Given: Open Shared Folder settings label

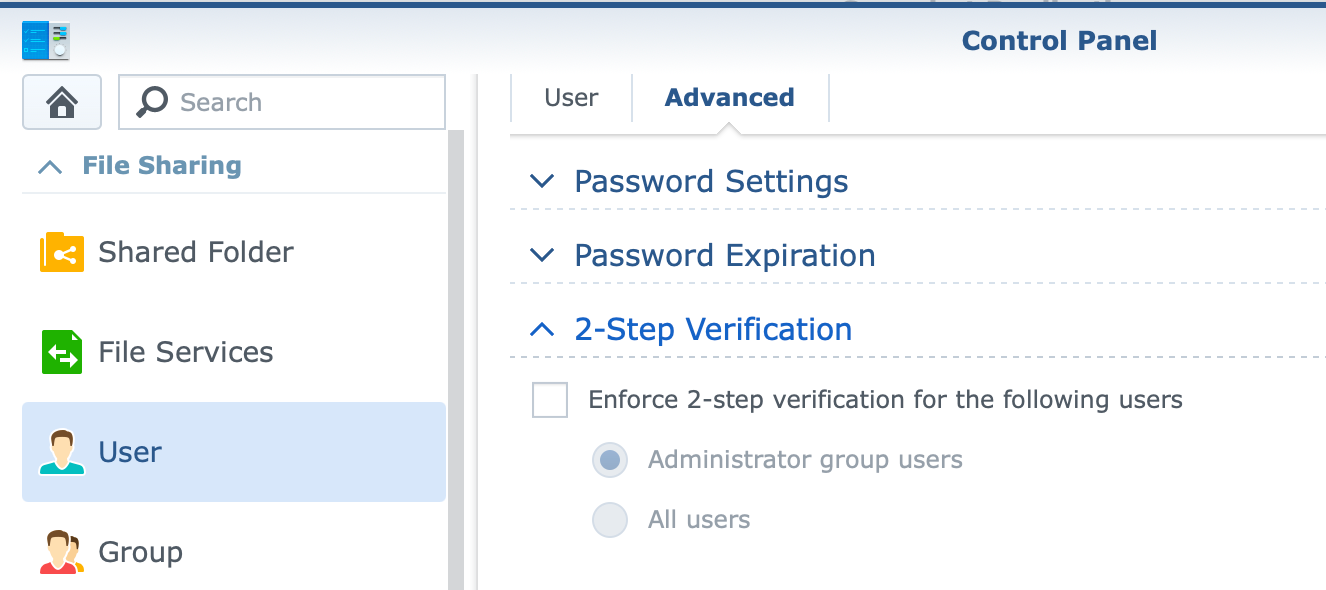Looking at the screenshot, I should pyautogui.click(x=196, y=252).
